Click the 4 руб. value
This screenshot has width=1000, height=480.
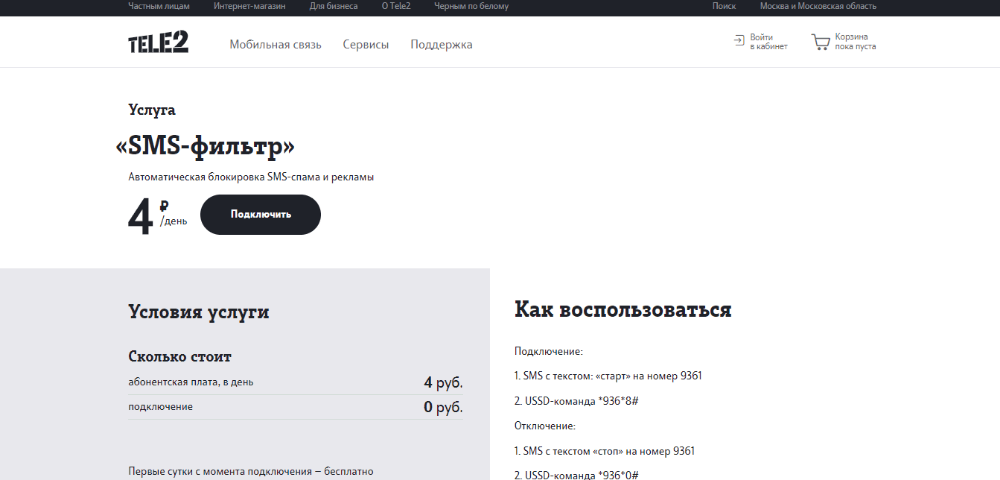coord(443,383)
